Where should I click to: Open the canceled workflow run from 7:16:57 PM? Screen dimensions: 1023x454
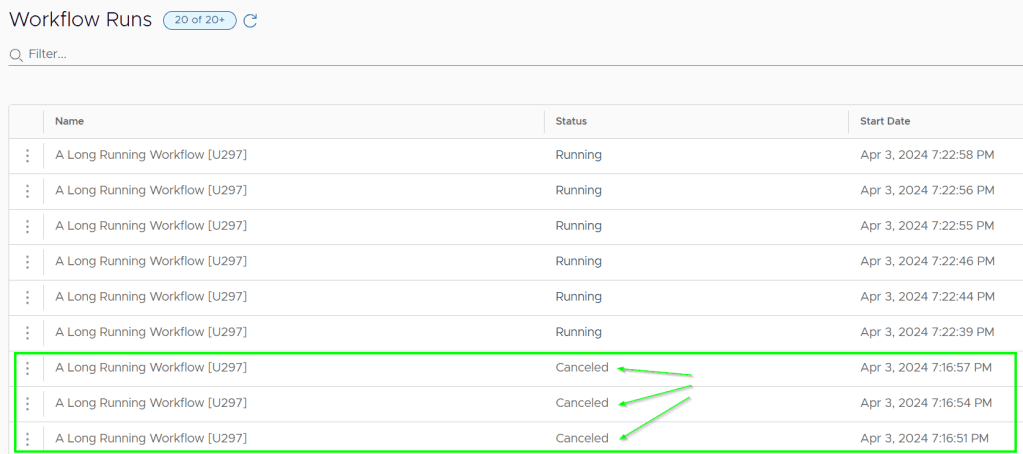point(151,367)
